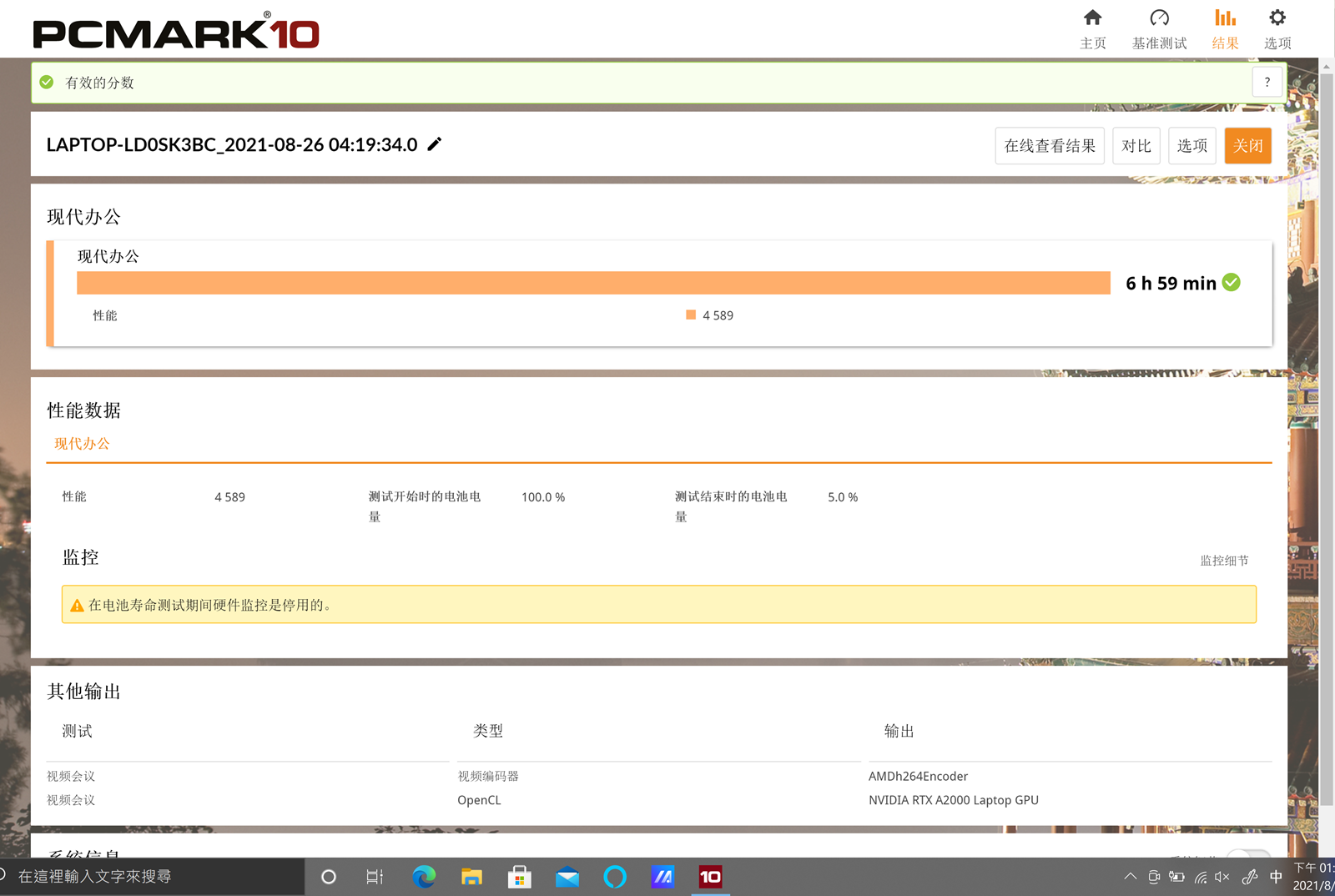Open the Options (选项) gear icon
Image resolution: width=1335 pixels, height=896 pixels.
coord(1277,18)
